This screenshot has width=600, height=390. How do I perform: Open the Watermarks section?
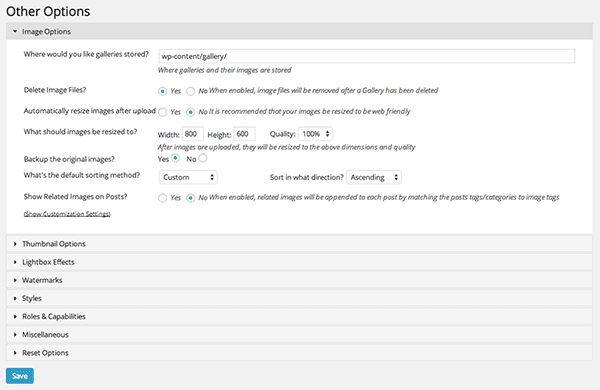point(299,280)
